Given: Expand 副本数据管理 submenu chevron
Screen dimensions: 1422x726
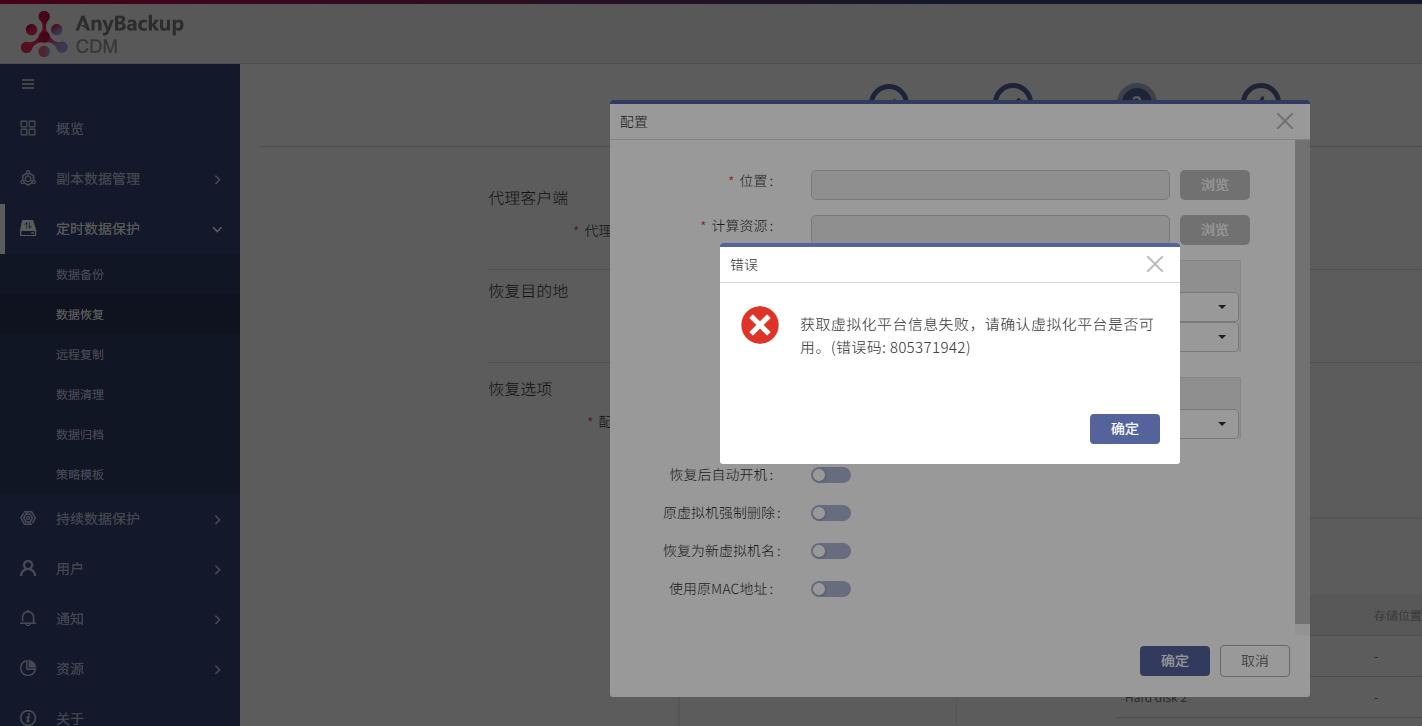Looking at the screenshot, I should click(x=217, y=179).
